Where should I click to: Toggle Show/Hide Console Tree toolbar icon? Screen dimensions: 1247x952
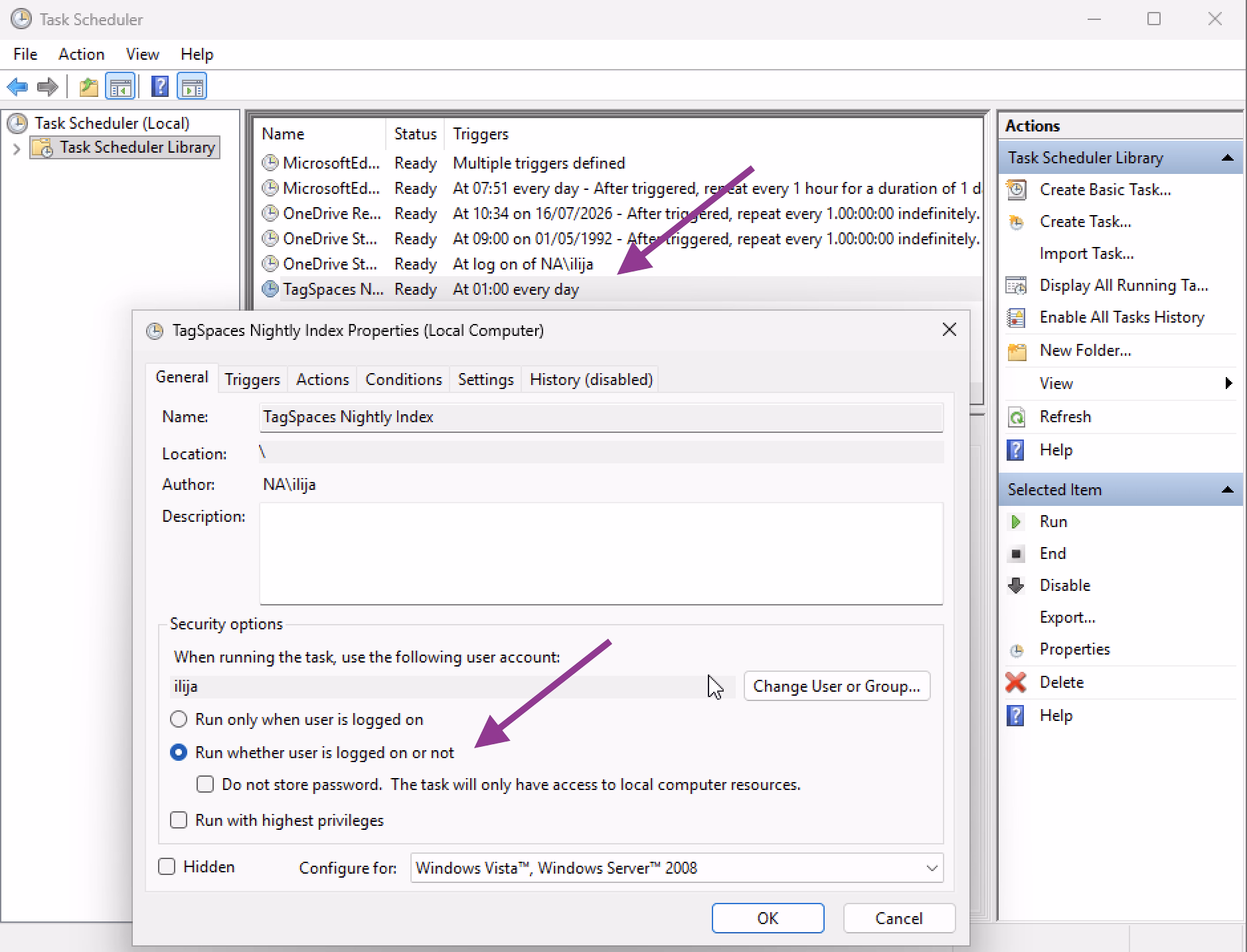click(x=120, y=87)
